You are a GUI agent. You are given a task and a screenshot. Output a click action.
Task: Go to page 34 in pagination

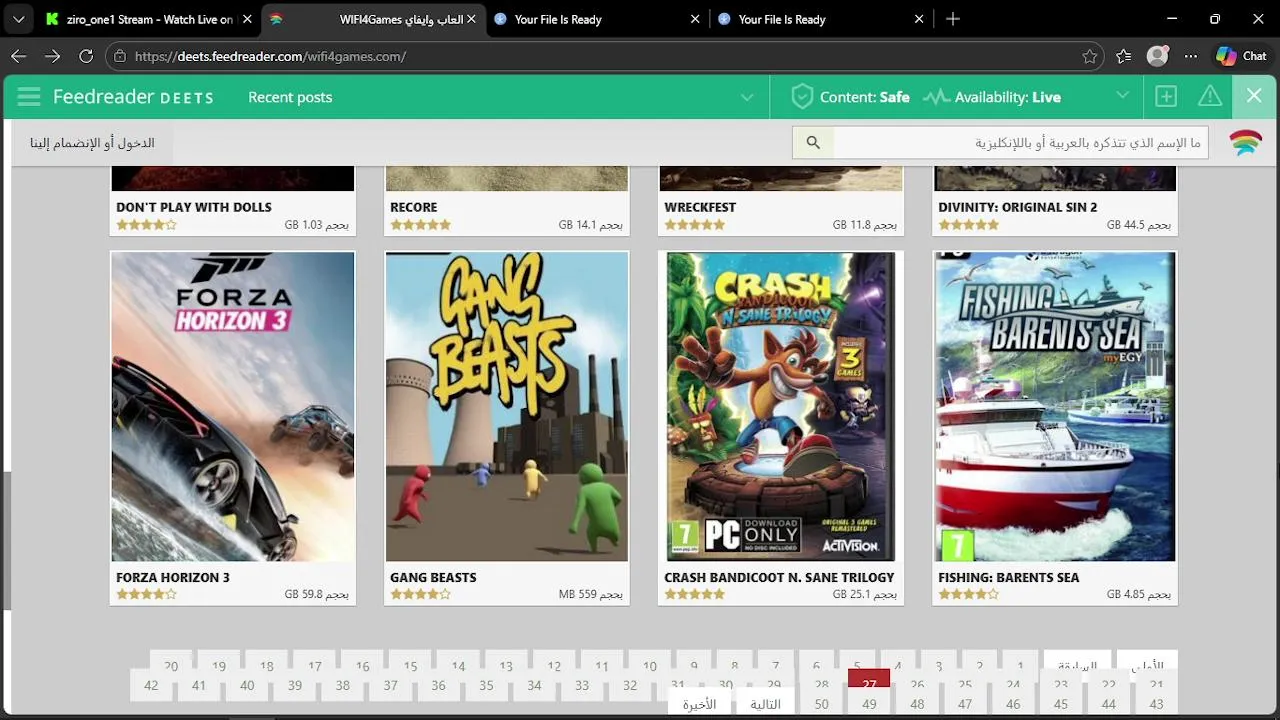[x=534, y=686]
